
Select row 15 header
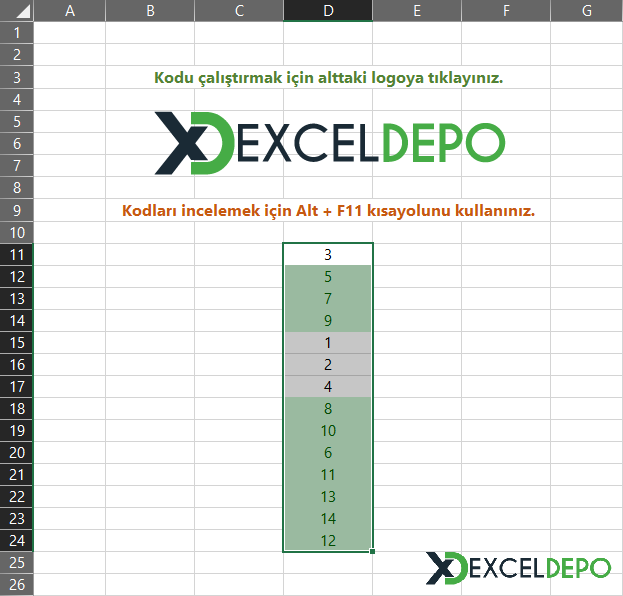(x=17, y=343)
